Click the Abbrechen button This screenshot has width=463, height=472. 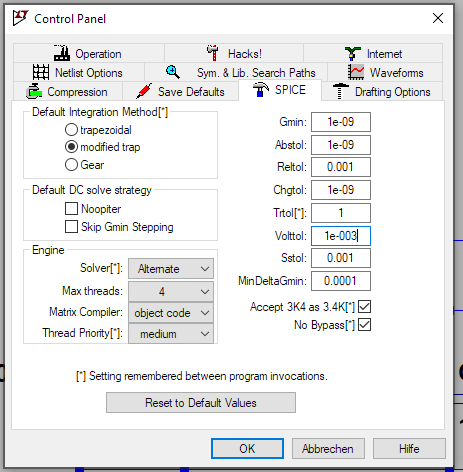click(x=328, y=449)
